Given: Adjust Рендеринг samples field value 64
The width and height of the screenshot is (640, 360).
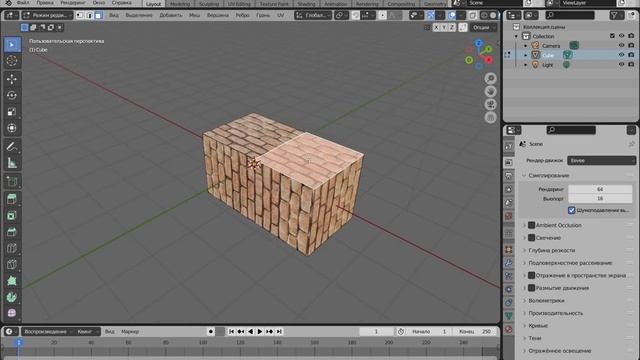Looking at the screenshot, I should tap(600, 189).
